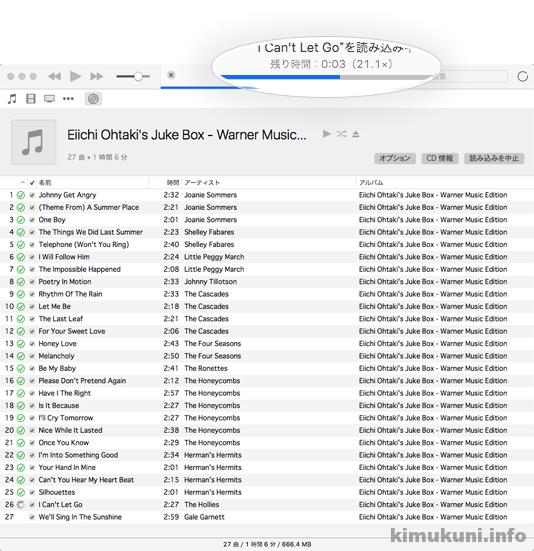Click the circular activity icon in the toolbar
The width and height of the screenshot is (534, 551).
pos(522,76)
